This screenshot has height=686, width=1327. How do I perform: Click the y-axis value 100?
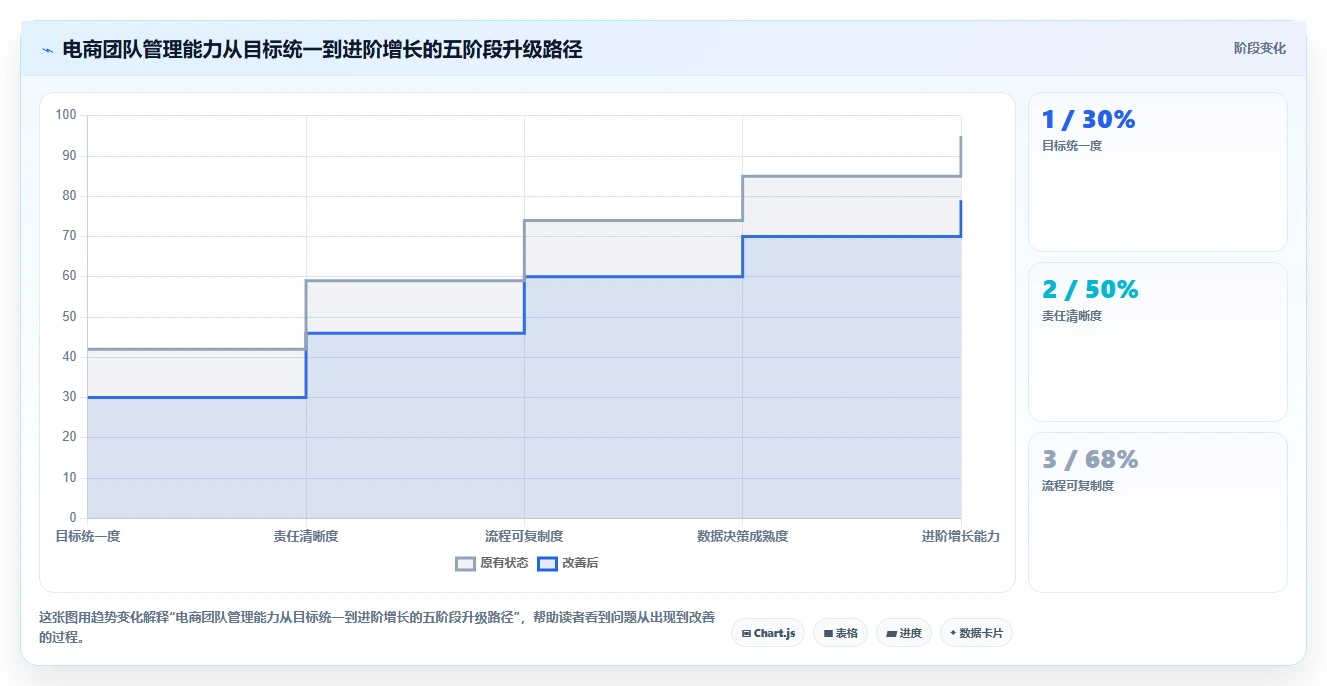pos(66,115)
